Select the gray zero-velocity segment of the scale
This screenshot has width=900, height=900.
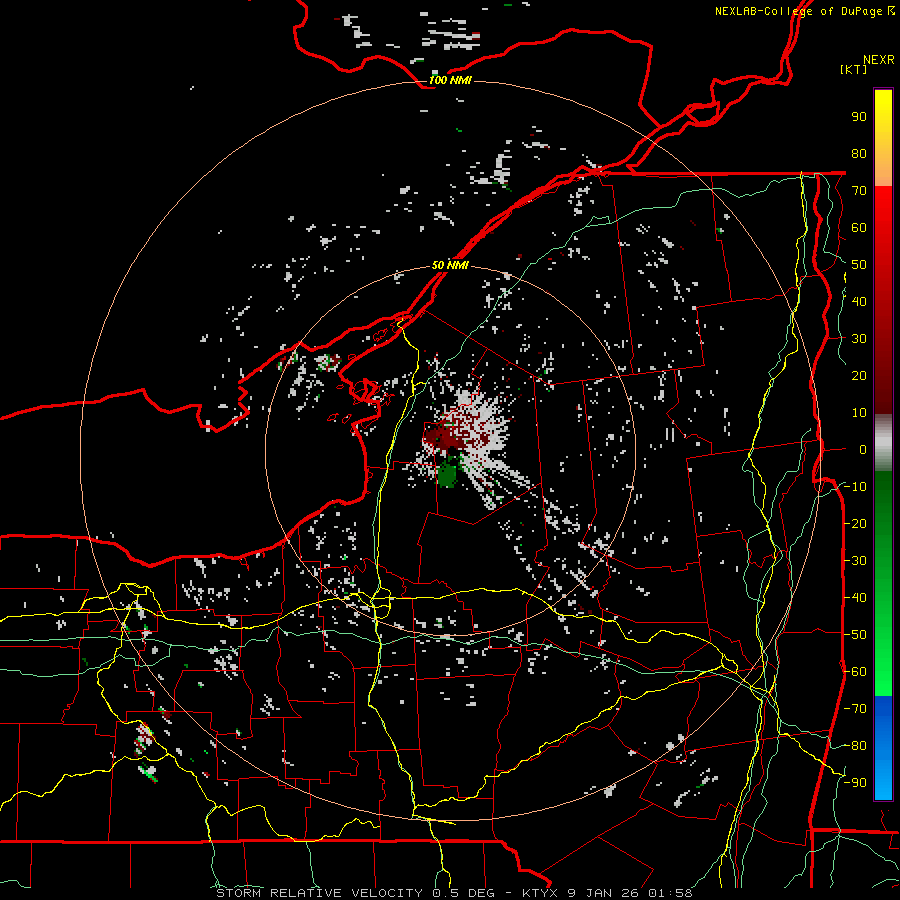[883, 443]
